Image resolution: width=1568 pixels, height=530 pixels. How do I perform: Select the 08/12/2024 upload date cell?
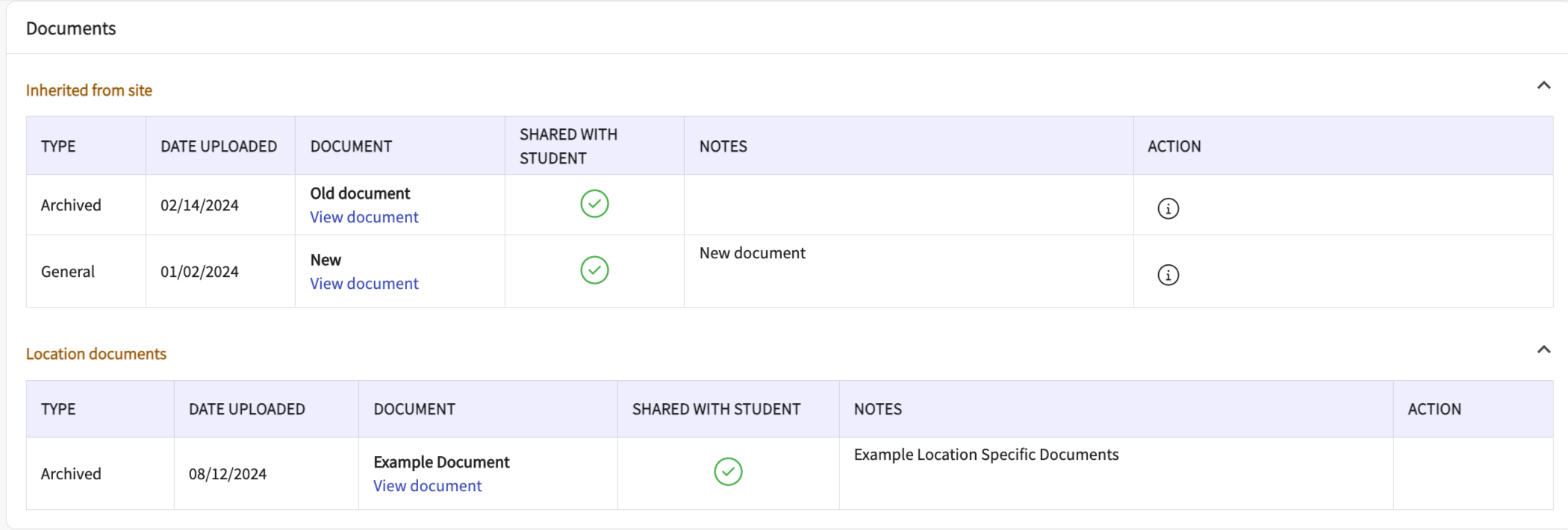(x=228, y=474)
